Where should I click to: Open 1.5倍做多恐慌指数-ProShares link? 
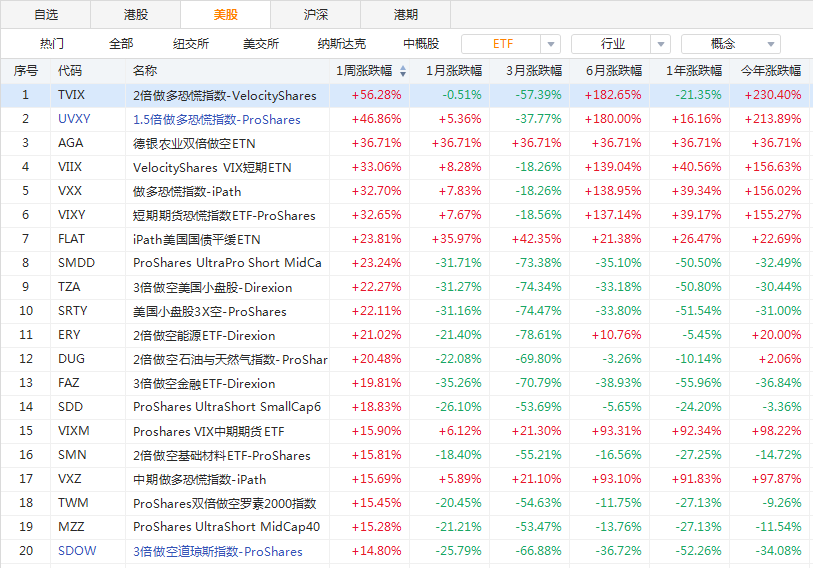(217, 120)
